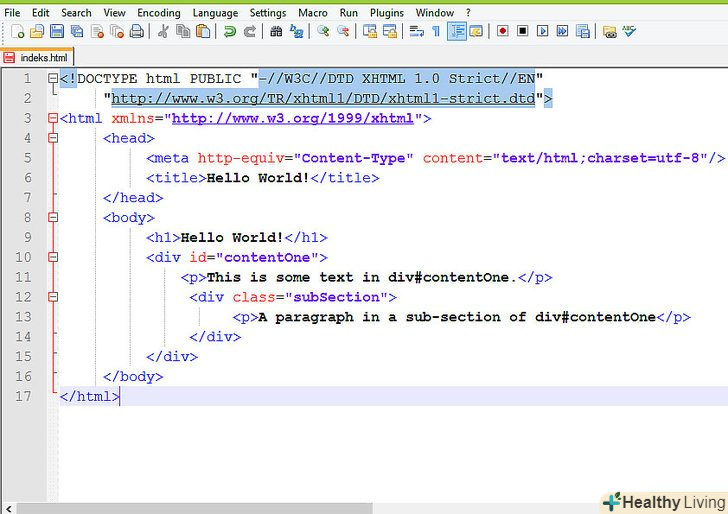Toggle Show All Characters pilcrow button
728x514 pixels.
tap(436, 32)
